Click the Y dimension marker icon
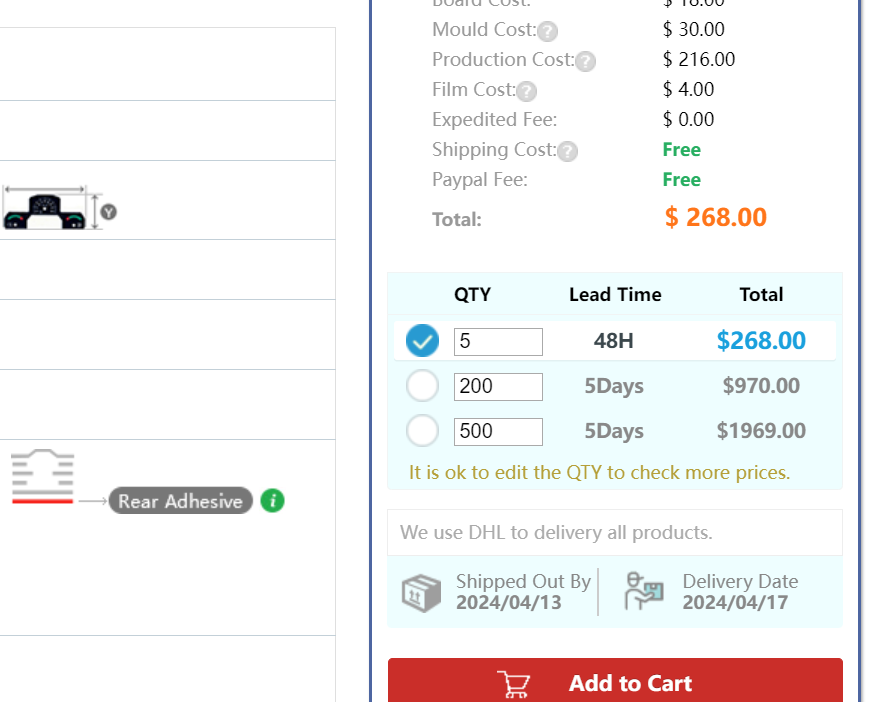This screenshot has width=888, height=702. [109, 212]
